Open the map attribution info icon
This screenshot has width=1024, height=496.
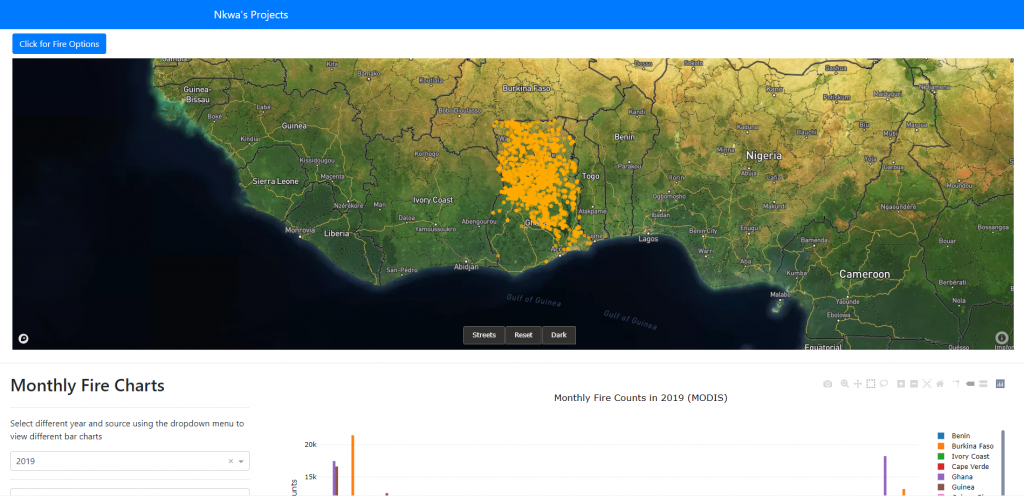pos(1002,337)
